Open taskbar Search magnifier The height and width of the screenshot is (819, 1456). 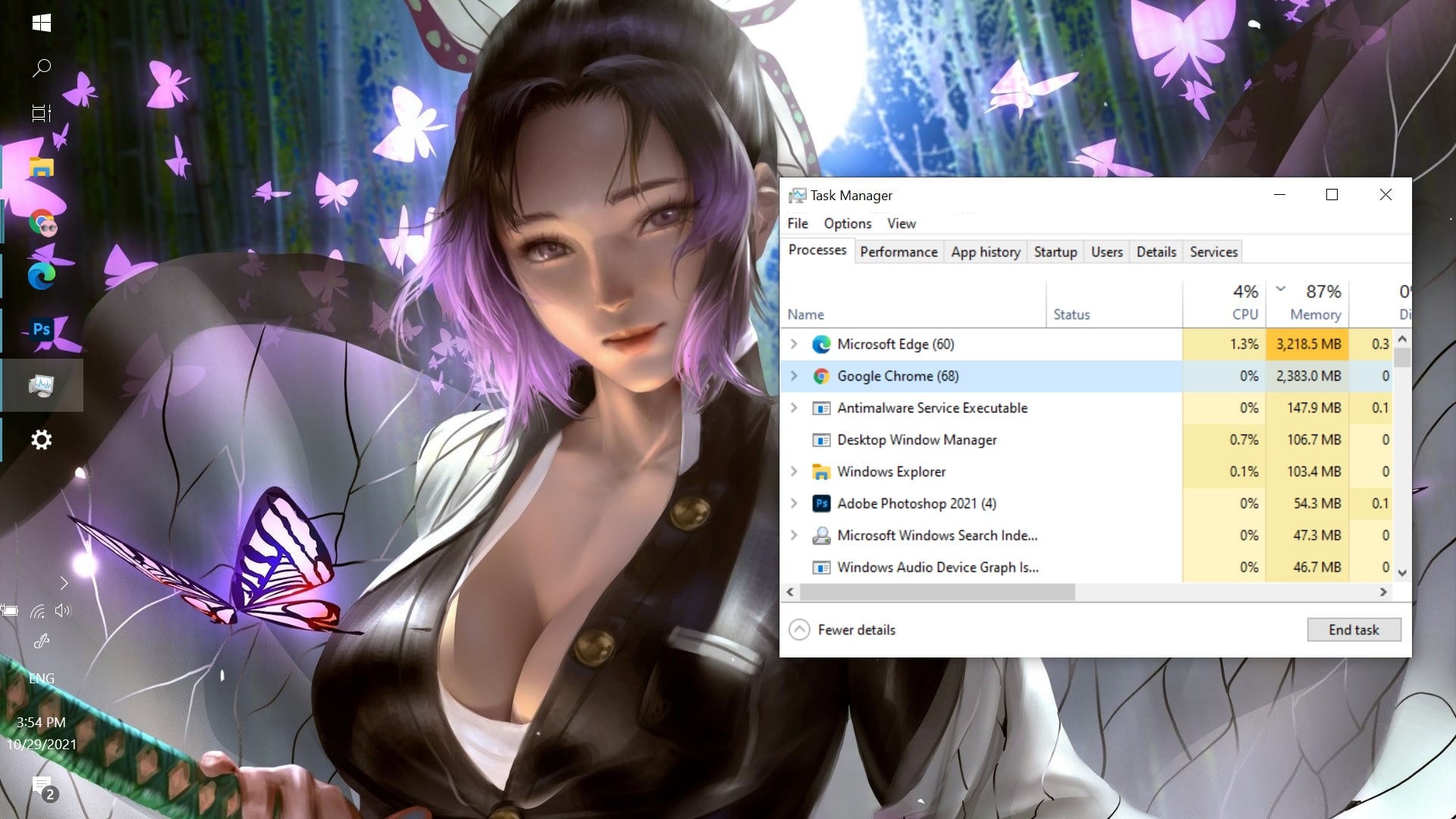pos(42,68)
